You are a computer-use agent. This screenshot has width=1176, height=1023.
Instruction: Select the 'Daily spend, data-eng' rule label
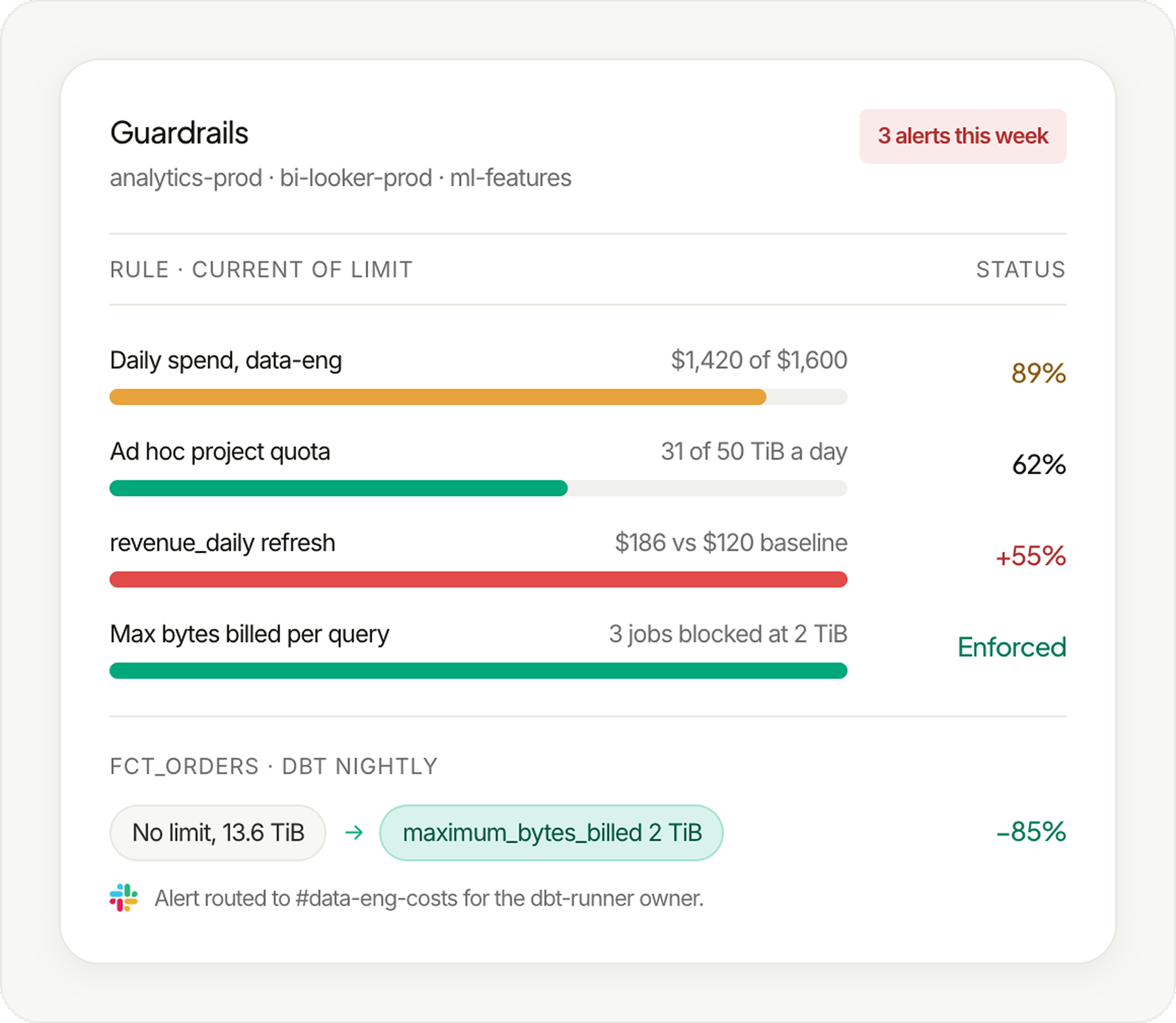coord(226,361)
